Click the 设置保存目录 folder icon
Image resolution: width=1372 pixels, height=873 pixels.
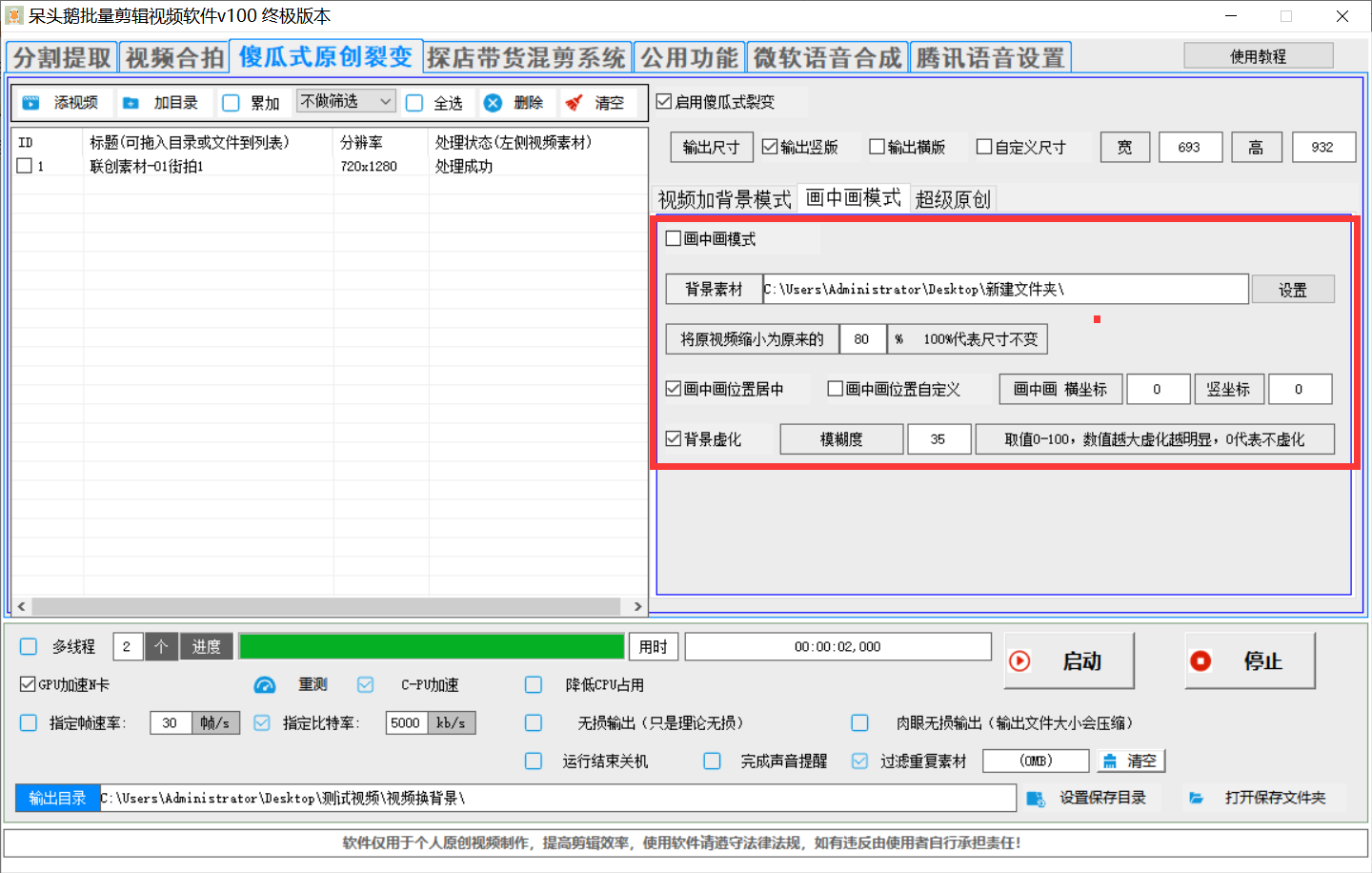(1036, 799)
